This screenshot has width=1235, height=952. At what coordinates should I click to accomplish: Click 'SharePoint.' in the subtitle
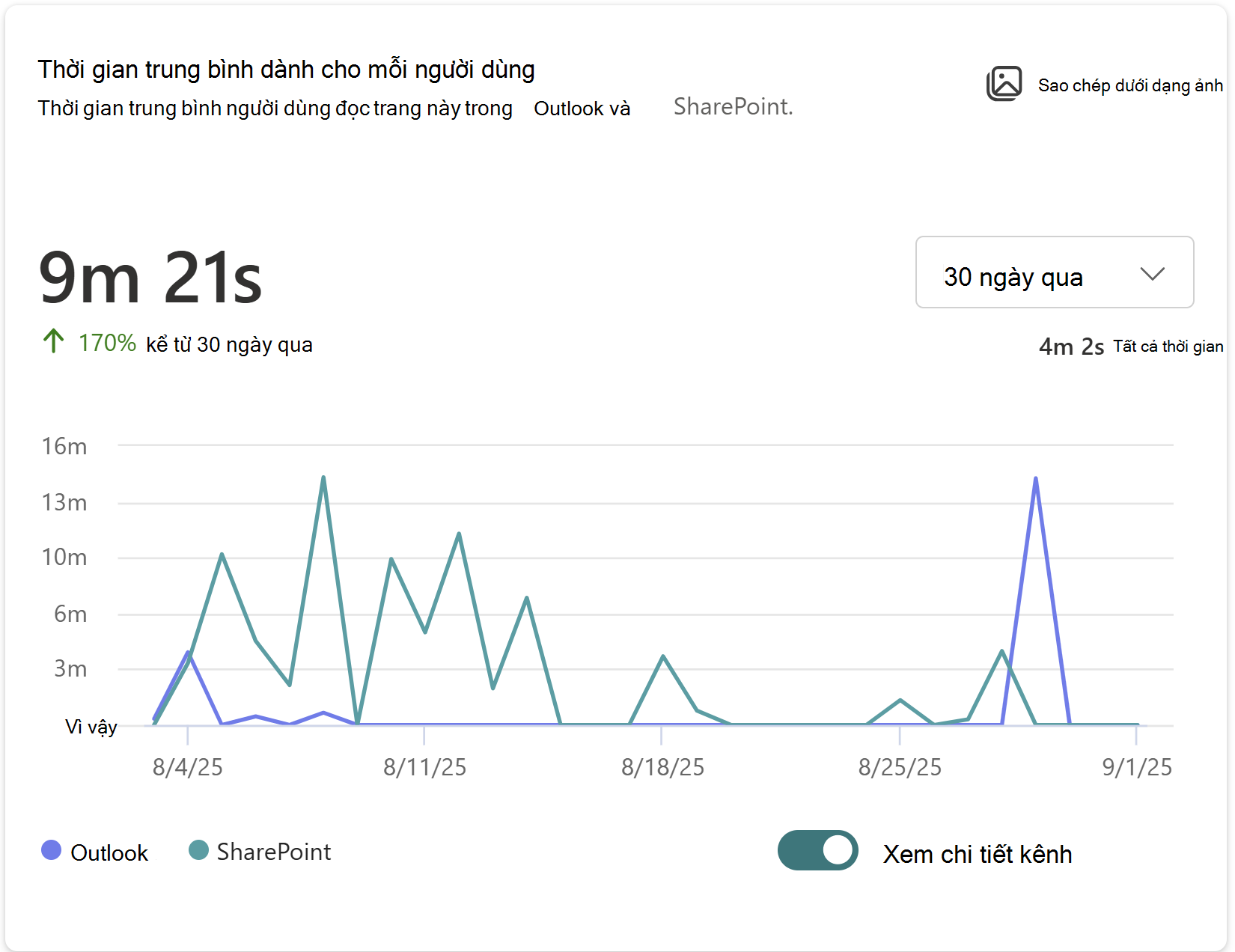(733, 106)
